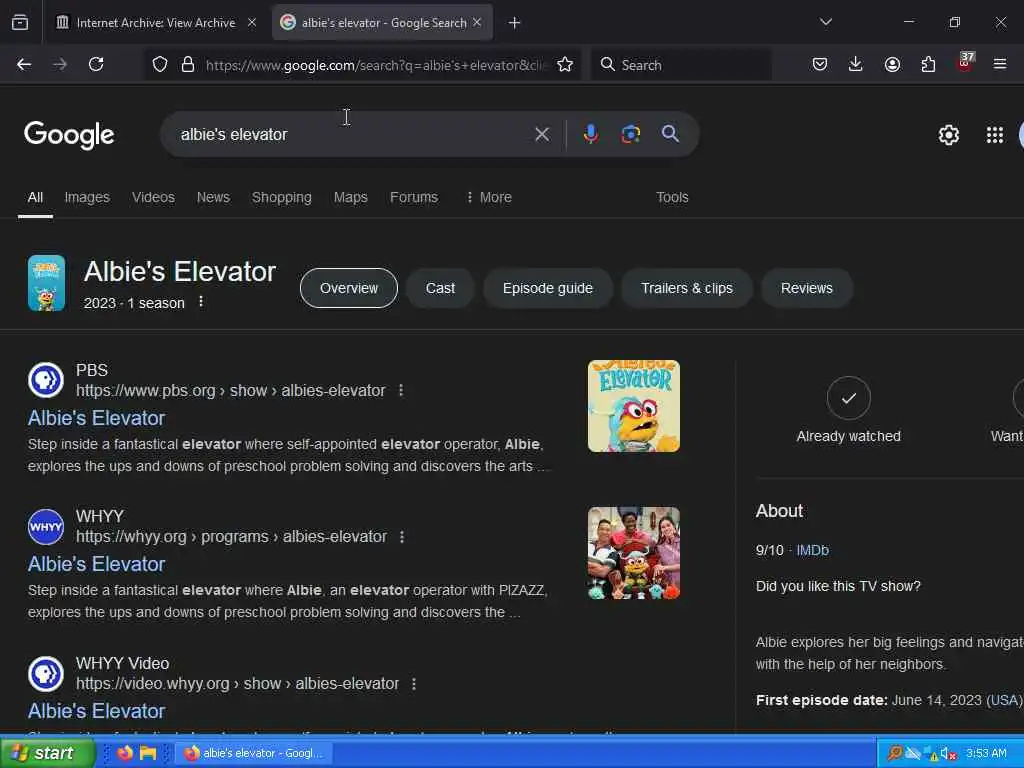This screenshot has width=1024, height=768.
Task: Open a new tab with plus icon
Action: (515, 23)
